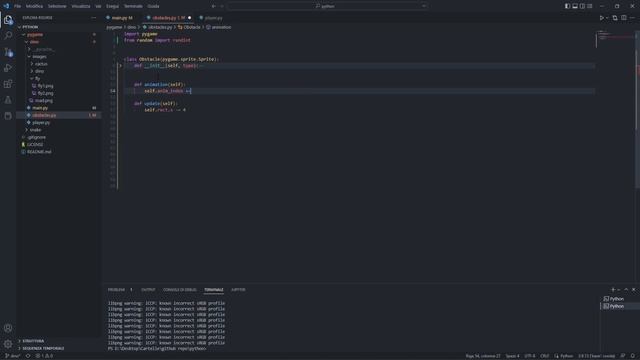Open fly1.png in the explorer
Screen dimensions: 640x360
(x=45, y=86)
